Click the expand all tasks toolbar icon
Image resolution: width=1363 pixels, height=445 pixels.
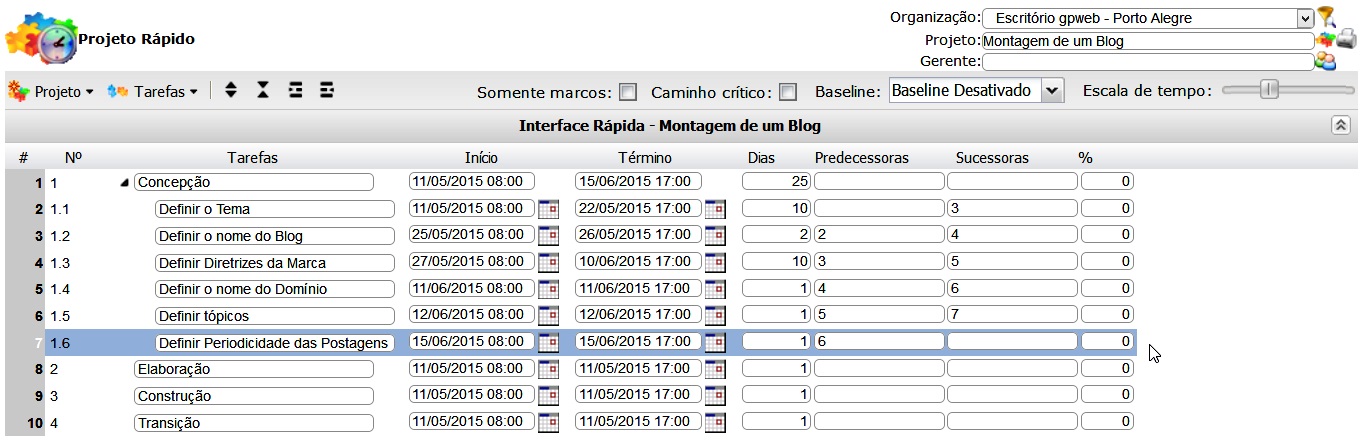coord(231,91)
